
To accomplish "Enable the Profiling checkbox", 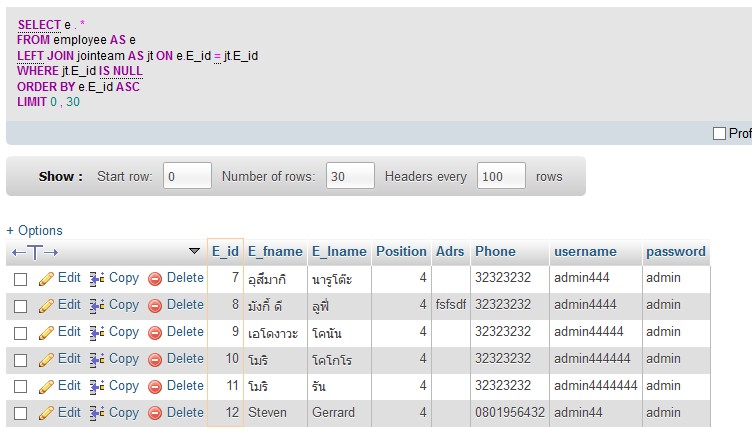I will coord(719,133).
